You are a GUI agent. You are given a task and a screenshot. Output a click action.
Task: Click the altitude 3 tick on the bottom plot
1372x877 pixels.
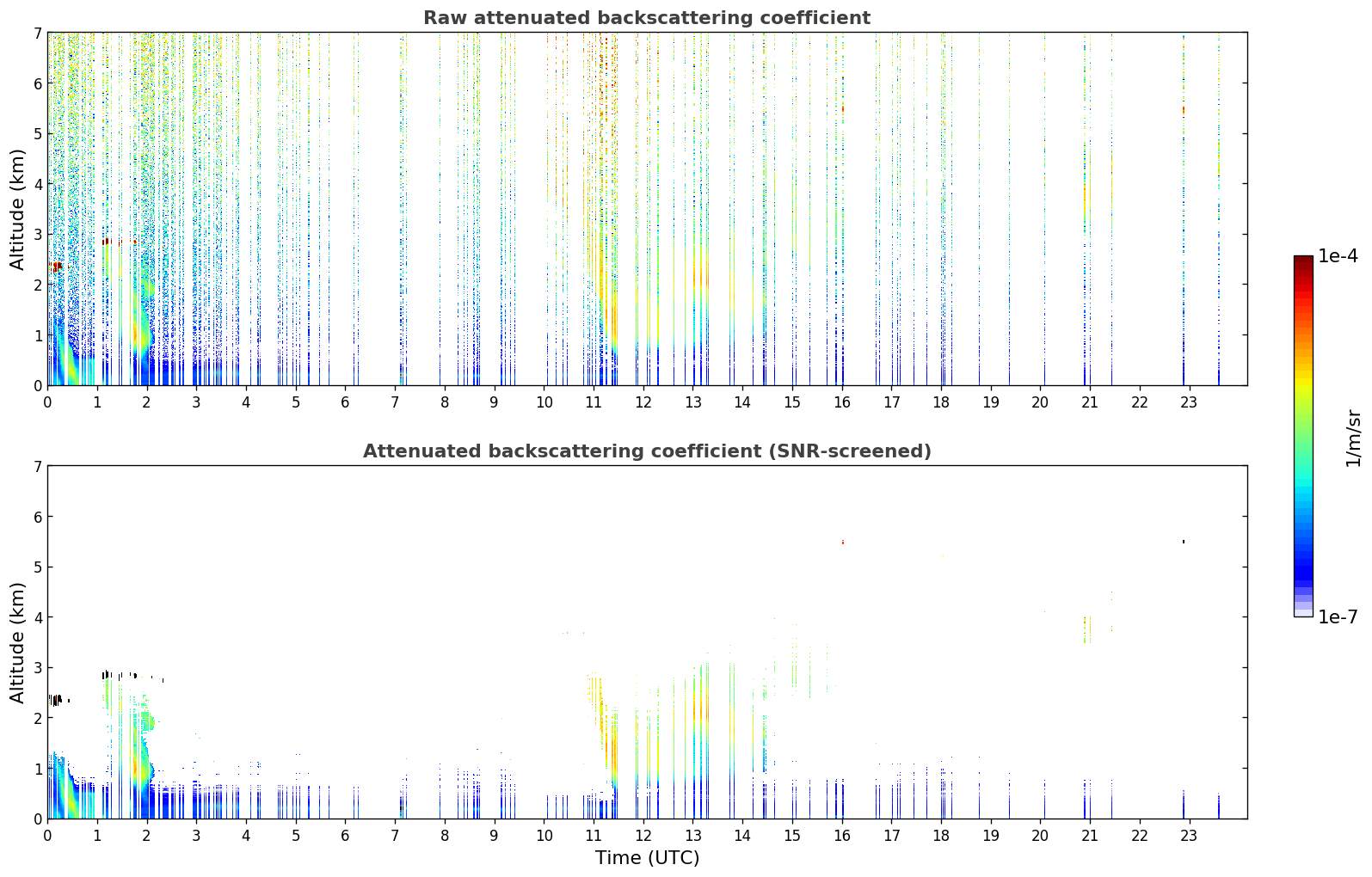(x=37, y=668)
